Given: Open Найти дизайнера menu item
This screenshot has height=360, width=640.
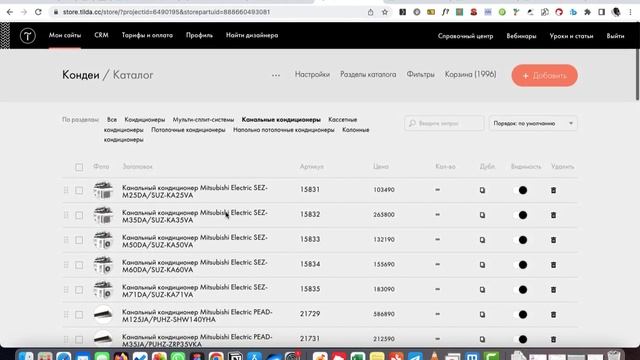Looking at the screenshot, I should pyautogui.click(x=252, y=35).
